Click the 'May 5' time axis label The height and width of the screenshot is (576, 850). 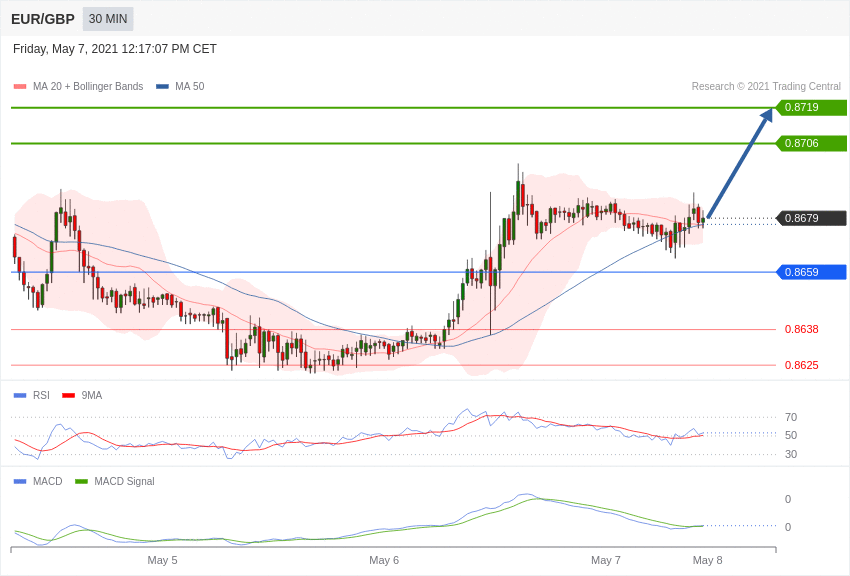click(x=162, y=560)
